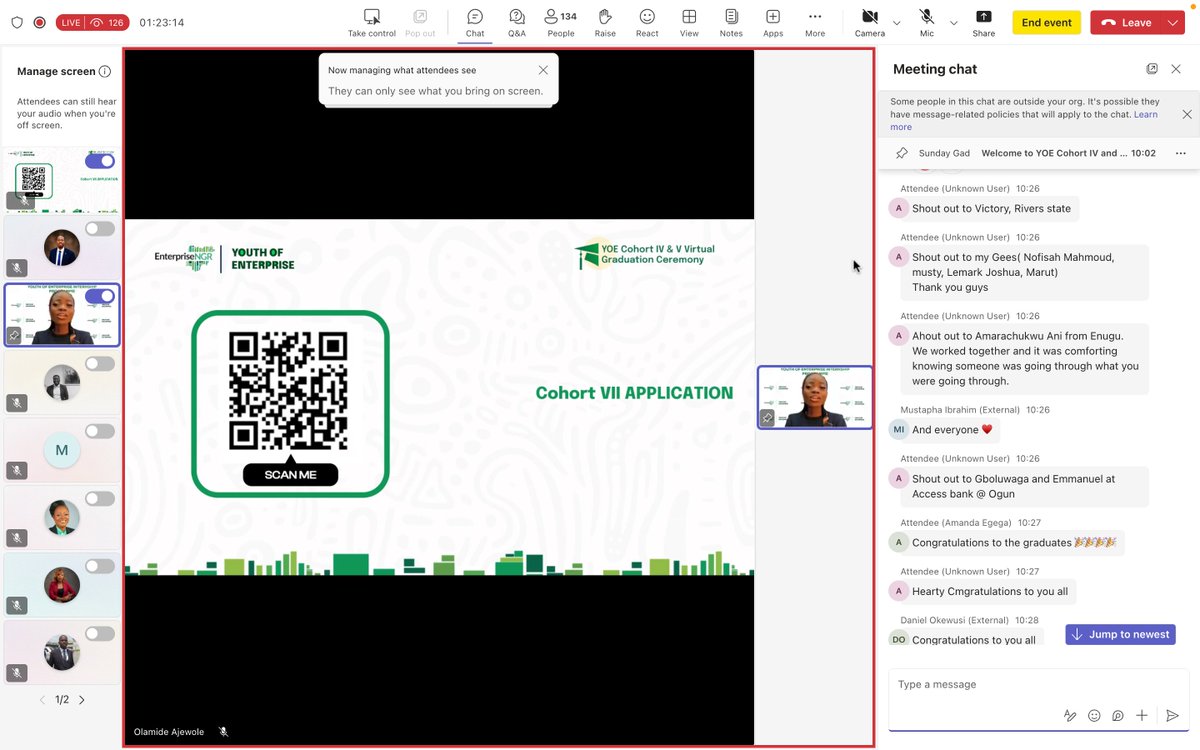Click the End event button
The image size is (1200, 750).
click(x=1046, y=22)
